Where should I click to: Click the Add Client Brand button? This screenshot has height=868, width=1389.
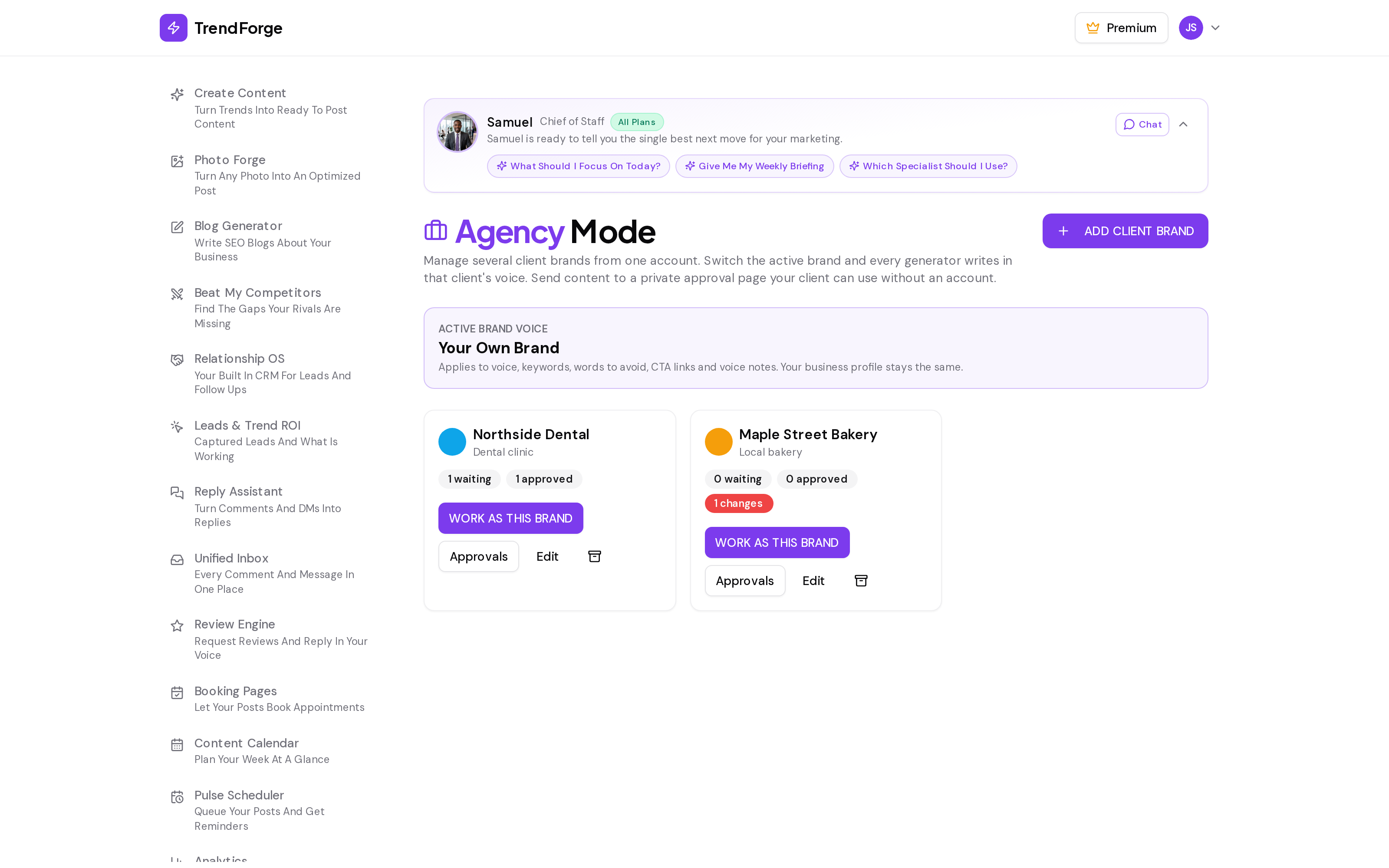point(1125,231)
